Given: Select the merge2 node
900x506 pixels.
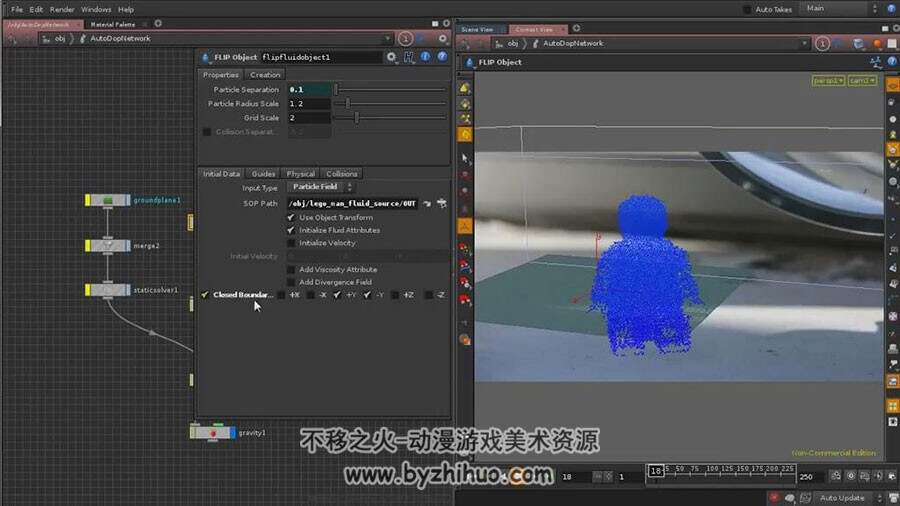Looking at the screenshot, I should pos(108,246).
